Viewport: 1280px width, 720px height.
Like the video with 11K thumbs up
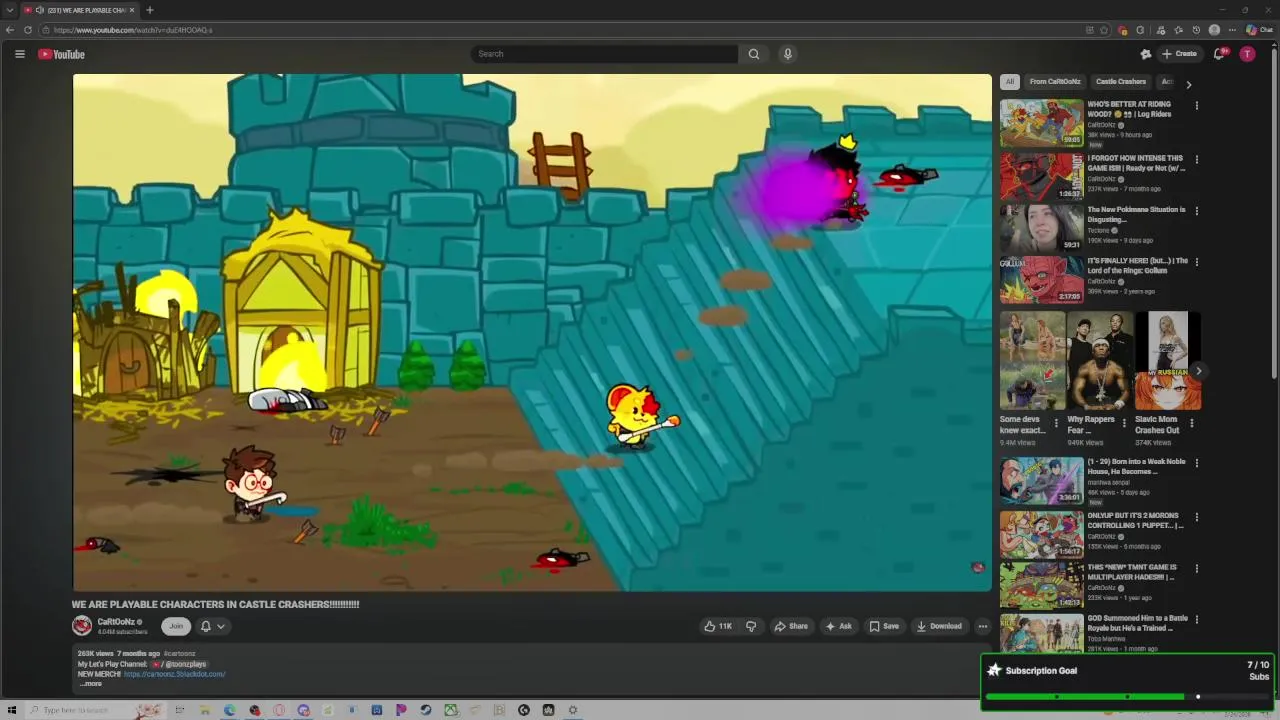(x=718, y=626)
